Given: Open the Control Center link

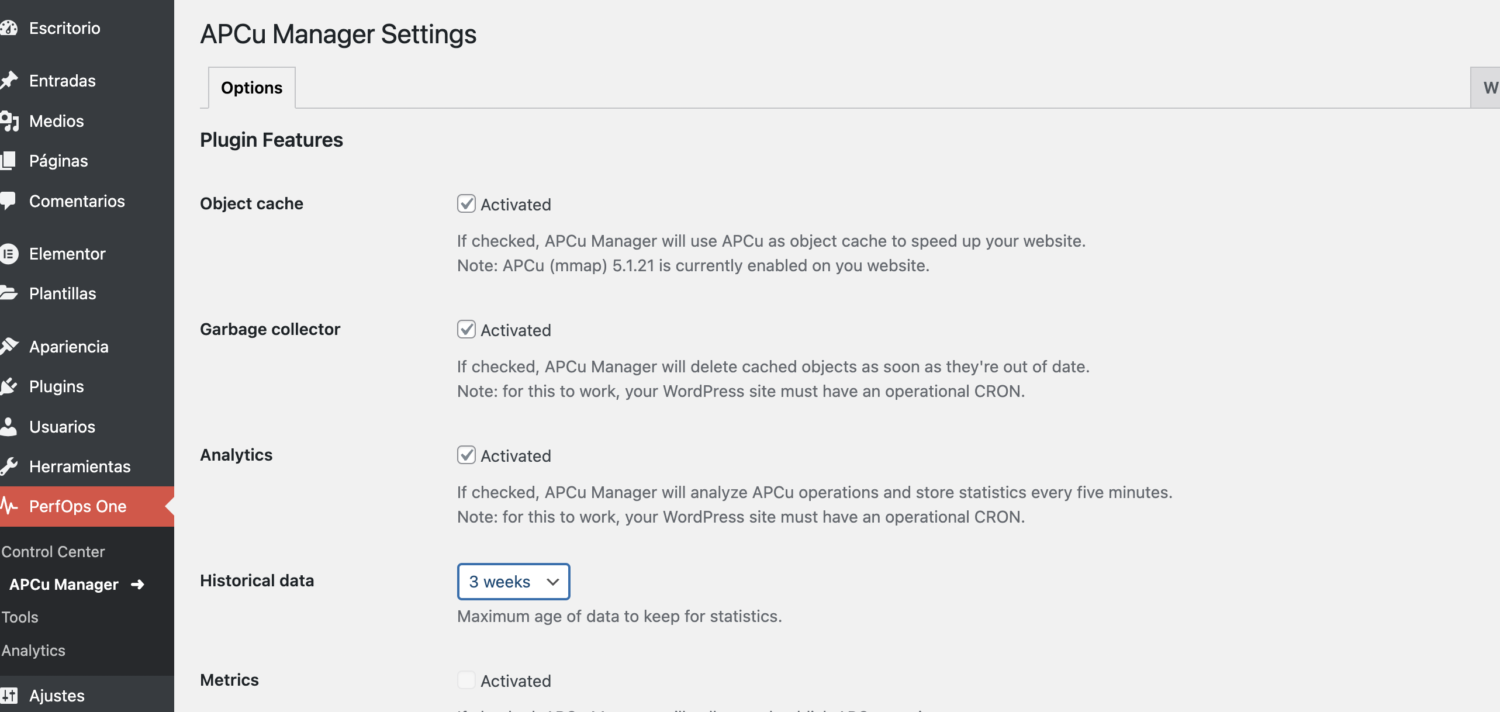Looking at the screenshot, I should 53,551.
